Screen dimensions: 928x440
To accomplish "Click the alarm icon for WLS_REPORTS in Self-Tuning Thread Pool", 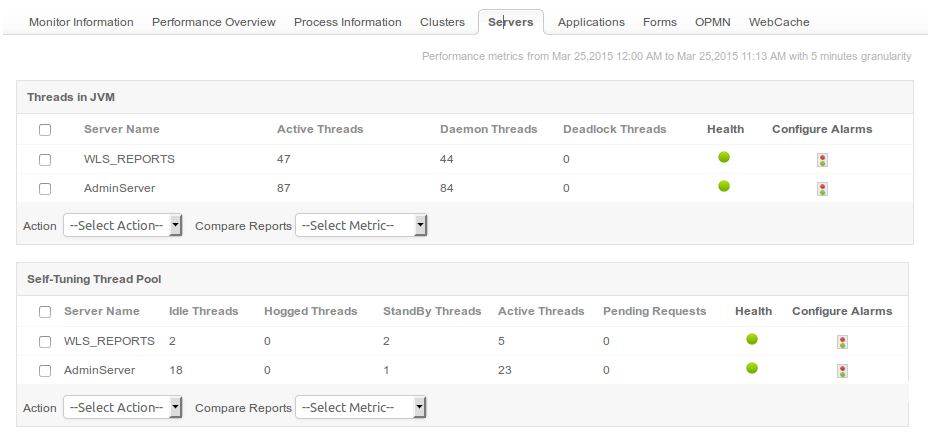I will 842,342.
